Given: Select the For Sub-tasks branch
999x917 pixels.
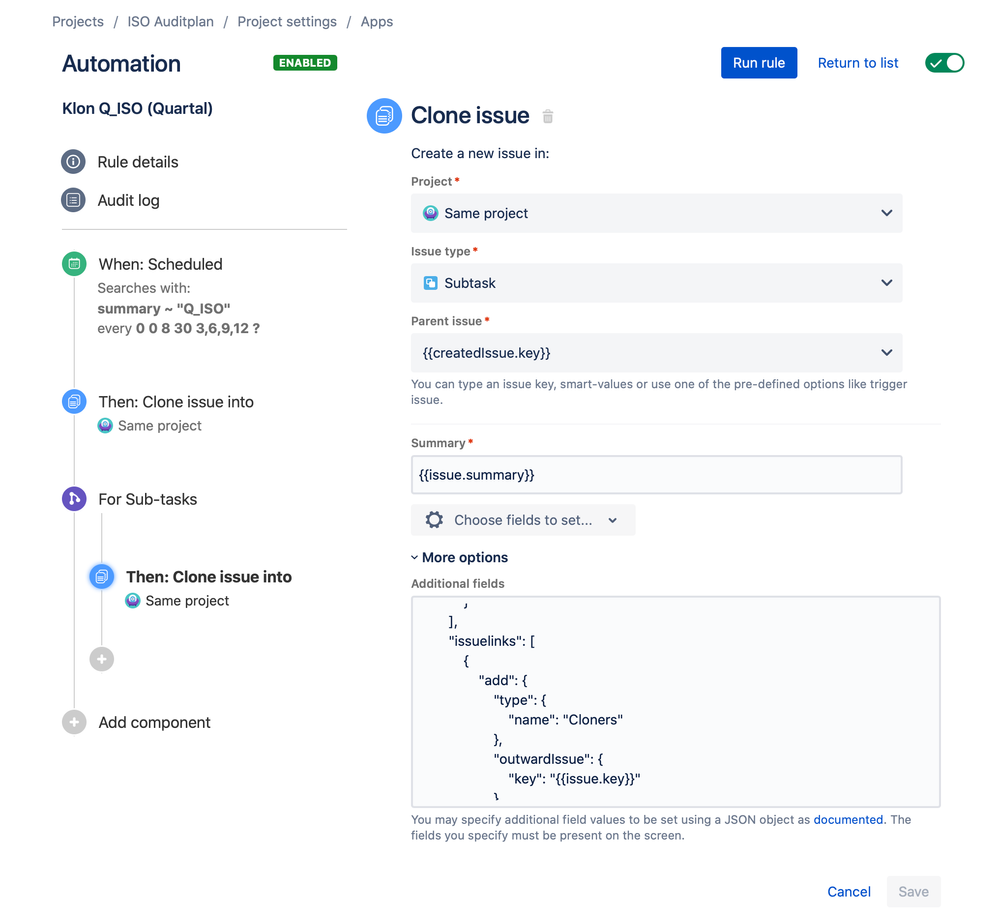Looking at the screenshot, I should click(x=148, y=499).
